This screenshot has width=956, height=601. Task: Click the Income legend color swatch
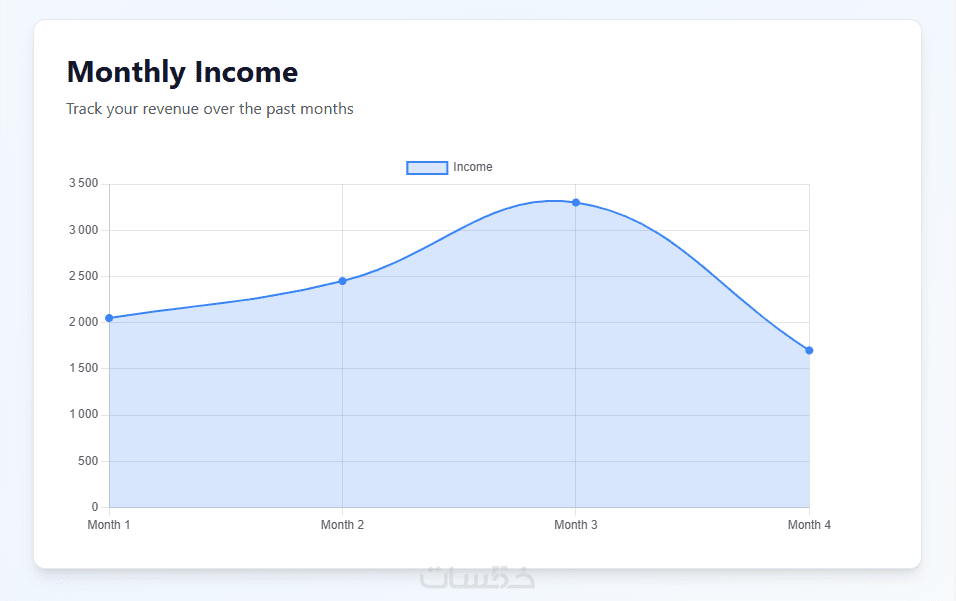(x=426, y=167)
